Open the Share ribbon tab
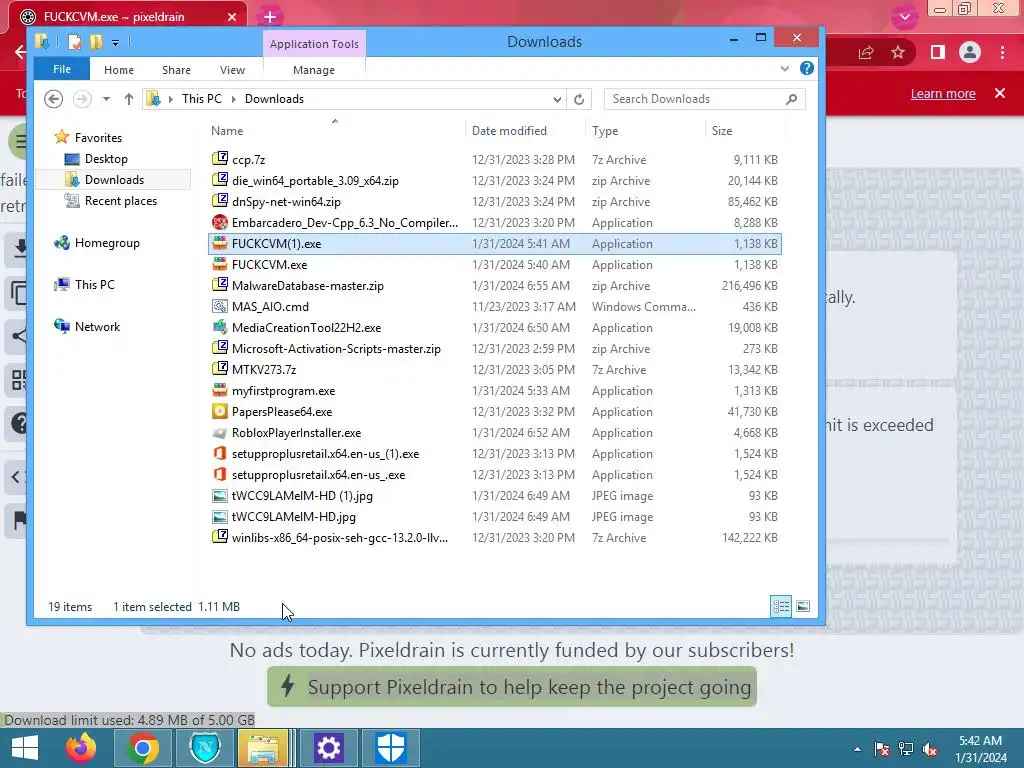This screenshot has width=1024, height=768. click(x=176, y=70)
